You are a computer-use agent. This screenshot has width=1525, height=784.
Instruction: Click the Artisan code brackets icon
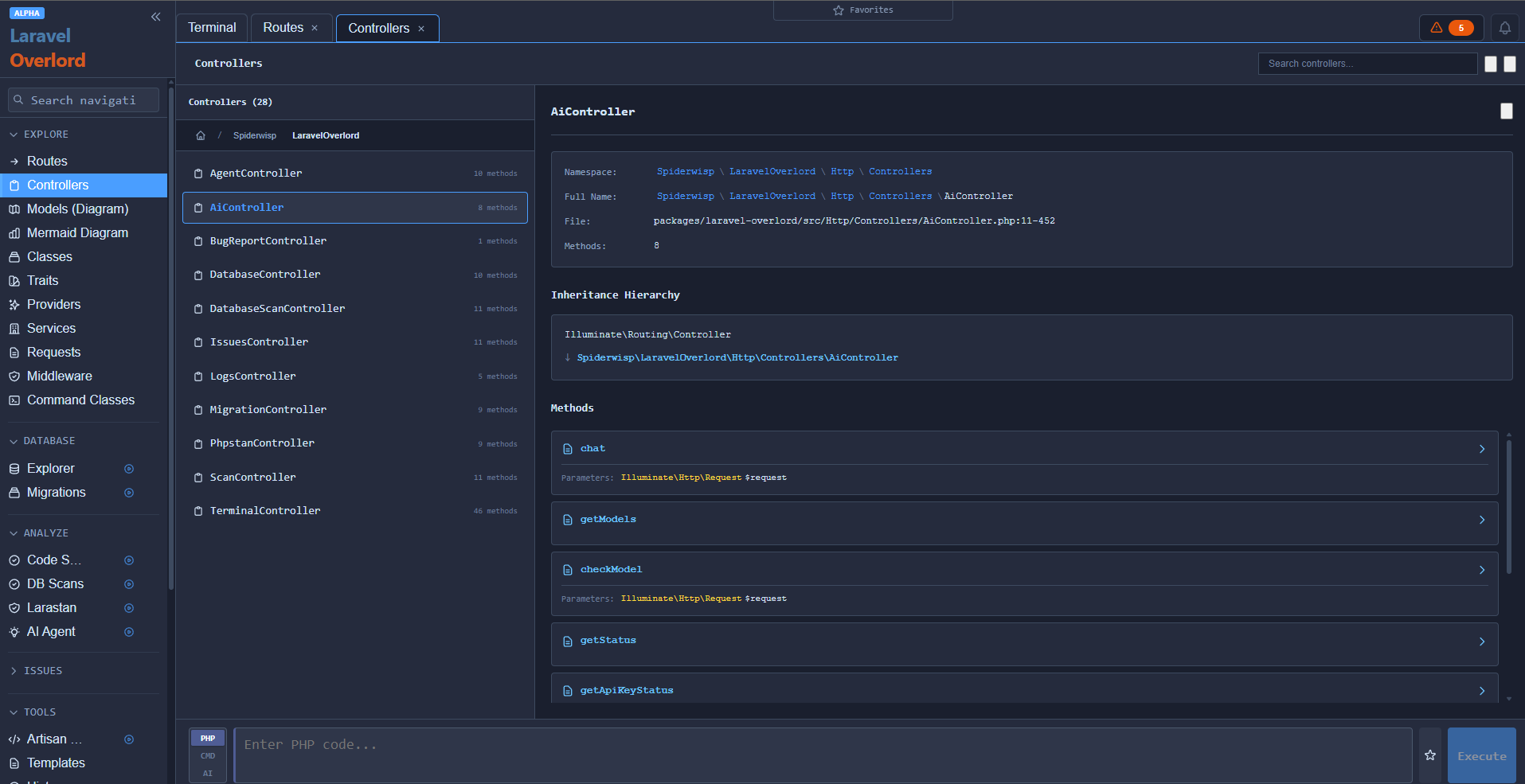coord(14,739)
